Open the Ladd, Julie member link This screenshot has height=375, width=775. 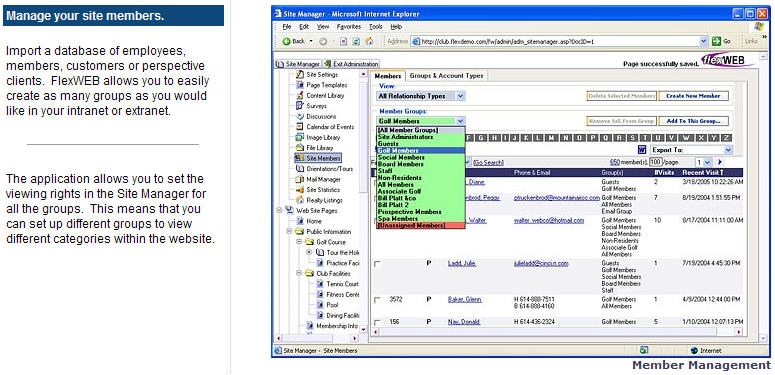[x=462, y=264]
